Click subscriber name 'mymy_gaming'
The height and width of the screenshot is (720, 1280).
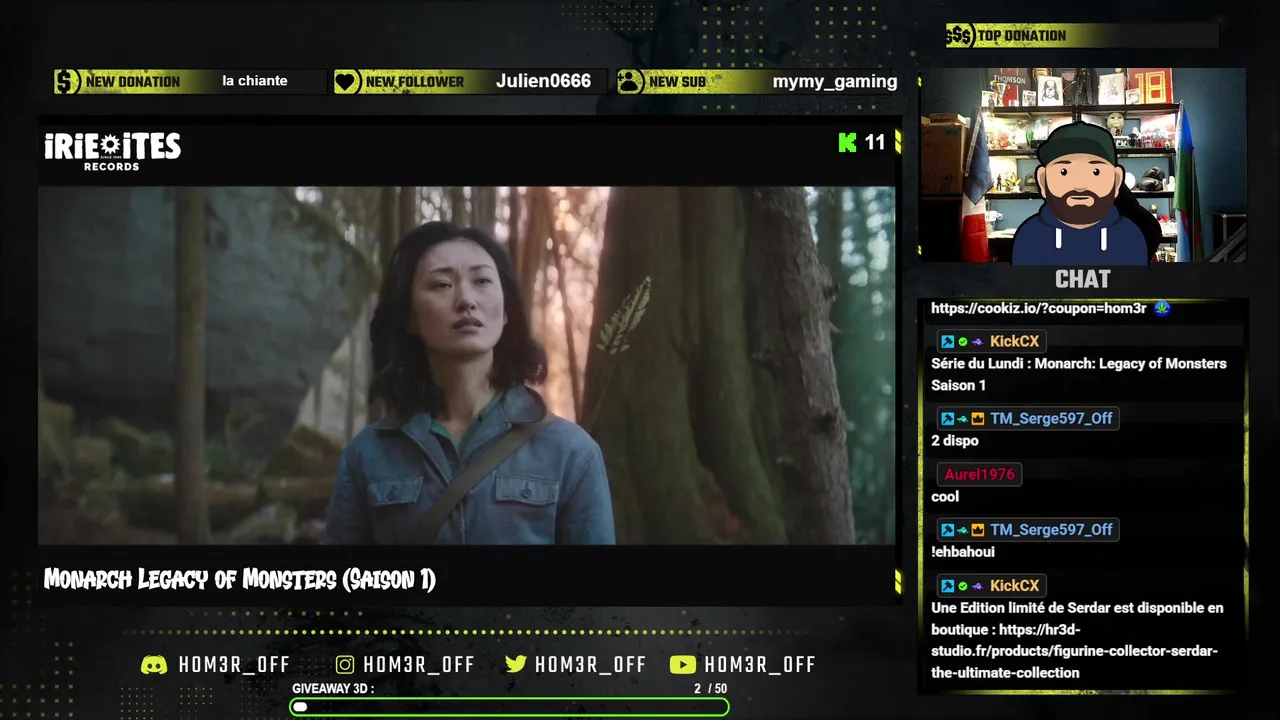point(835,82)
